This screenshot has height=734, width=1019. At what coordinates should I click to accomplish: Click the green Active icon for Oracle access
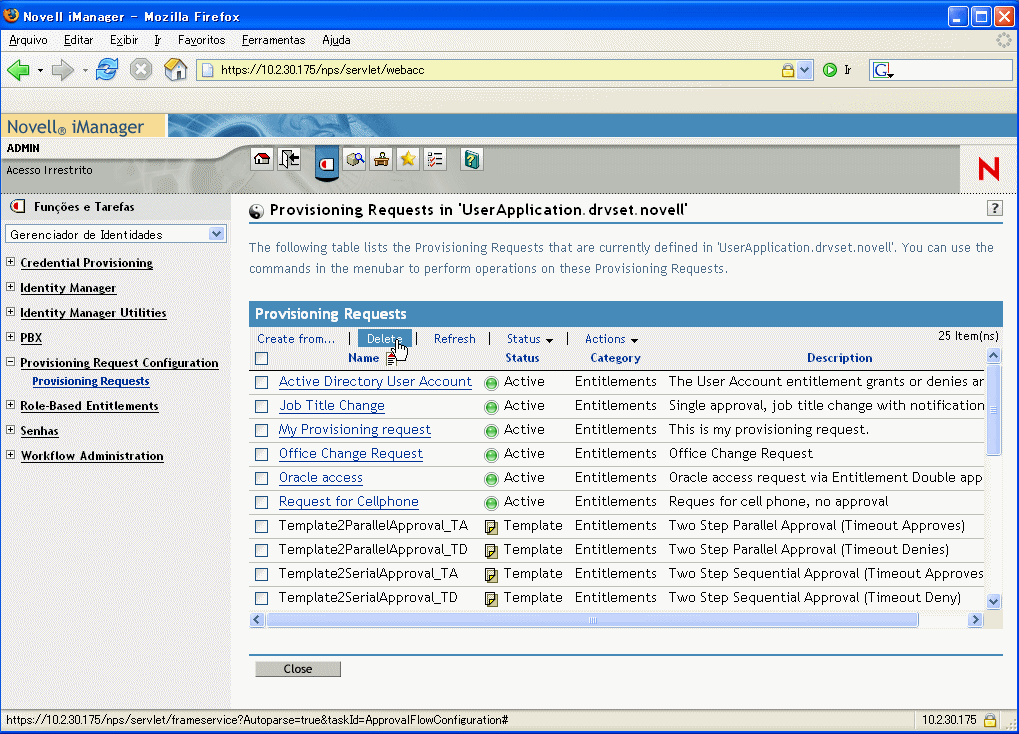491,478
